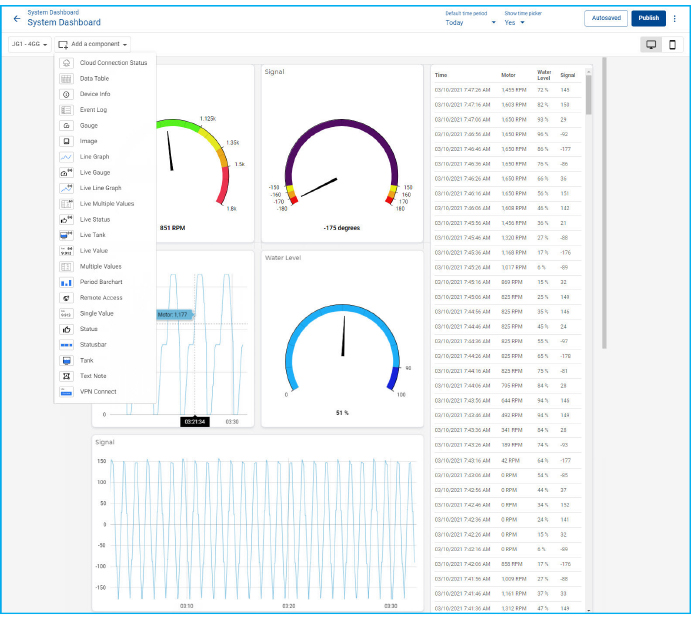Click the Signal line graph title

[x=105, y=442]
